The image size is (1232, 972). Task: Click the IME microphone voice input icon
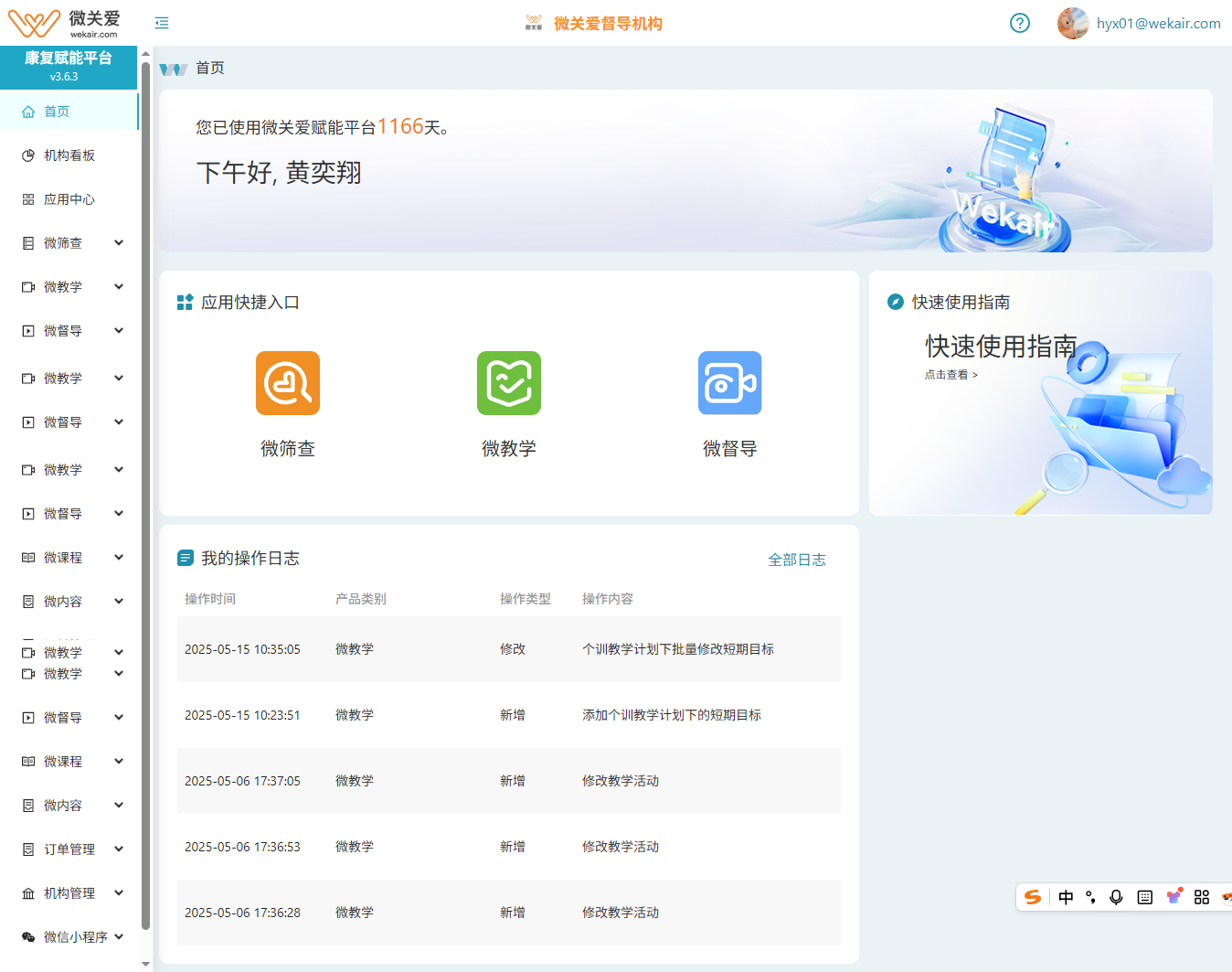pyautogui.click(x=1116, y=897)
